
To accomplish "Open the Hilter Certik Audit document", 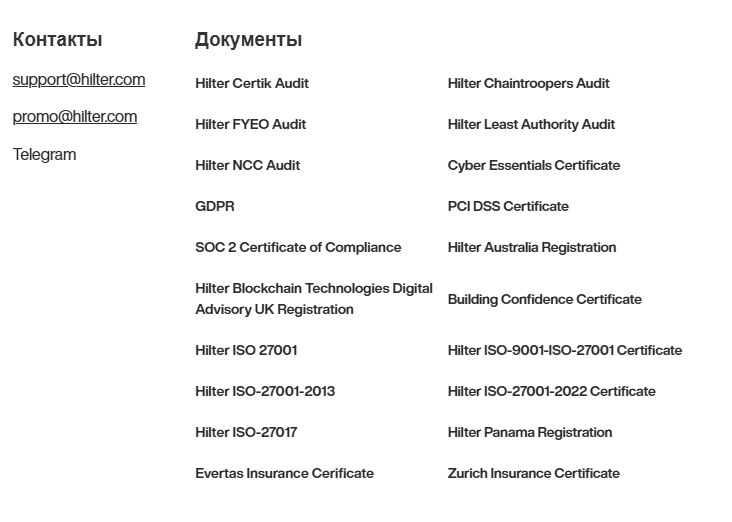I will click(x=252, y=83).
